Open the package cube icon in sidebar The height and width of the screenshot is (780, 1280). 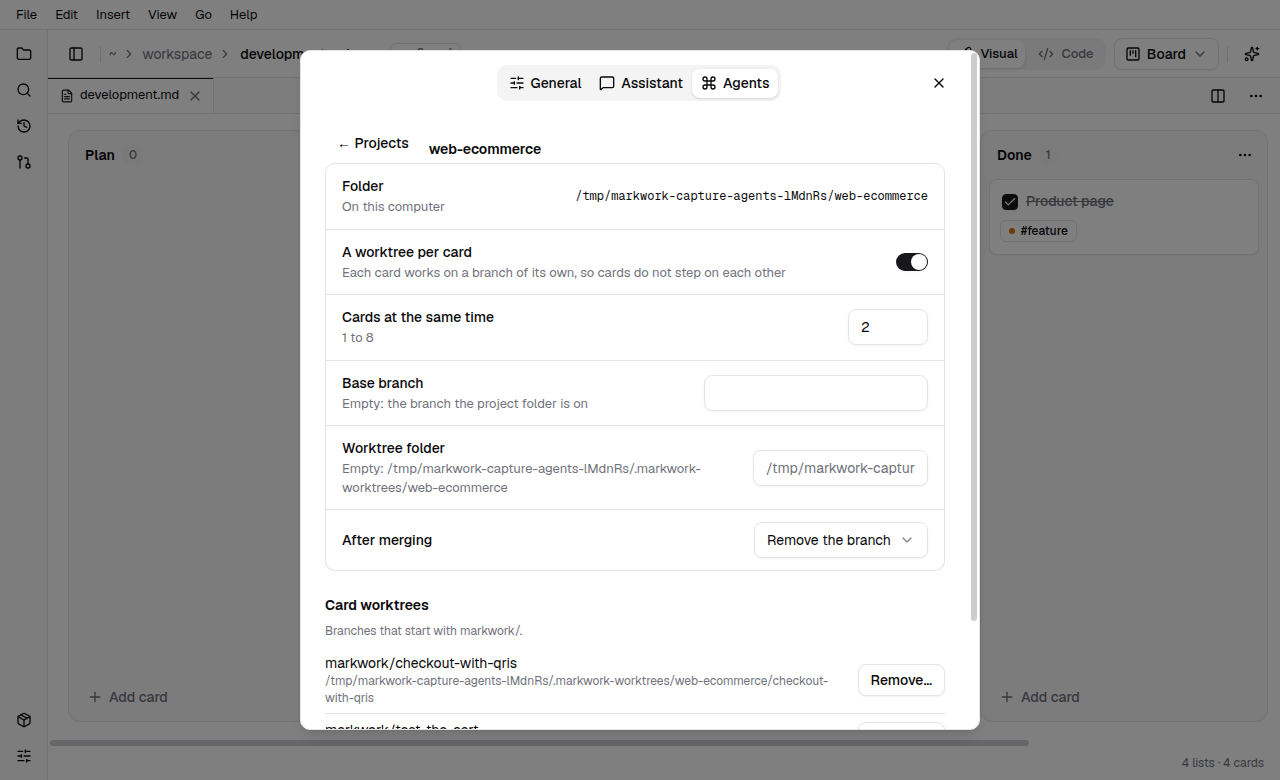pos(24,720)
